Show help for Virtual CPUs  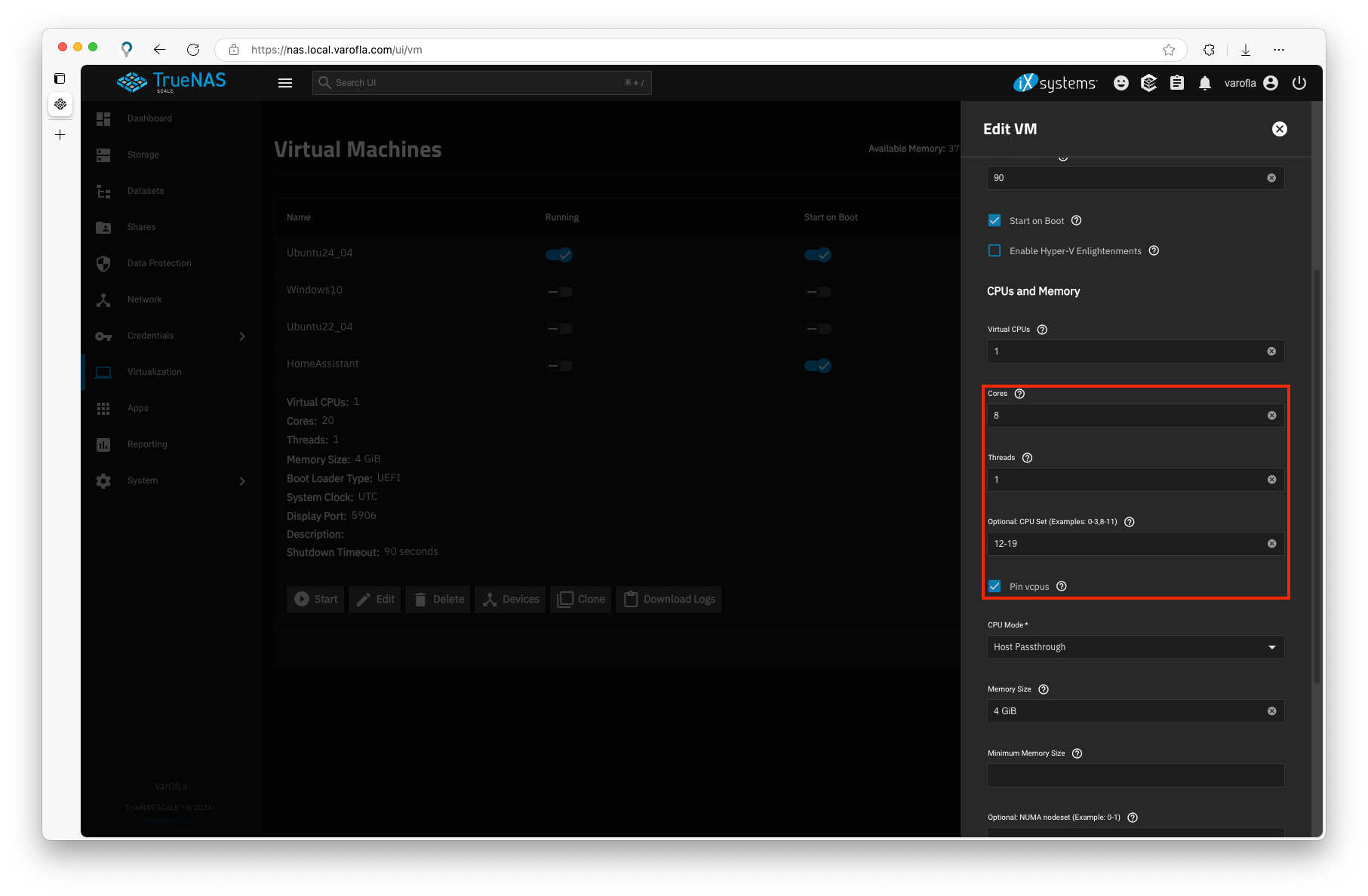1042,330
